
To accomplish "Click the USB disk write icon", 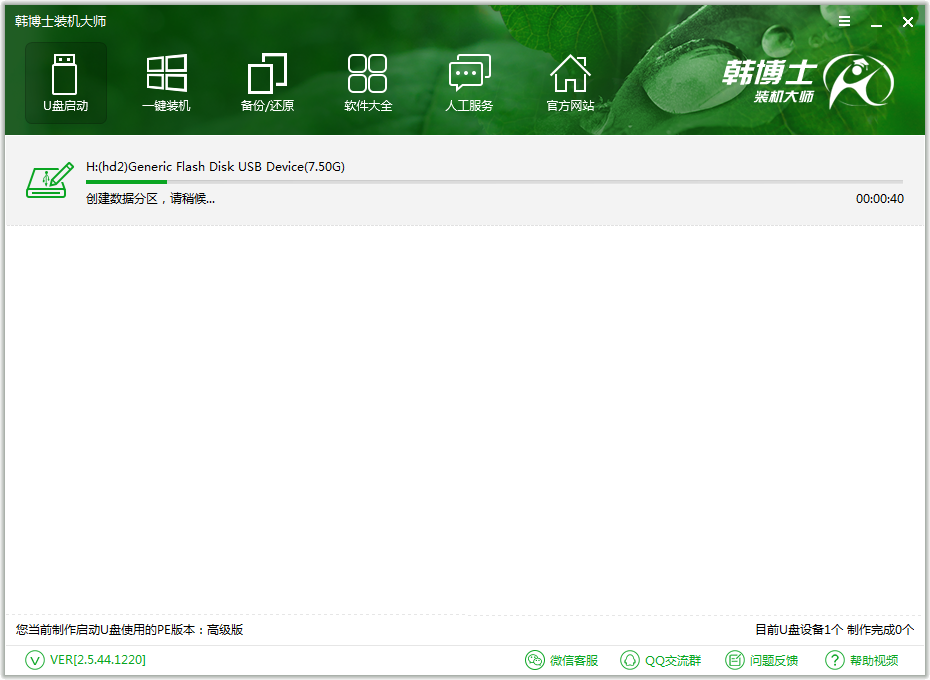I will [50, 180].
